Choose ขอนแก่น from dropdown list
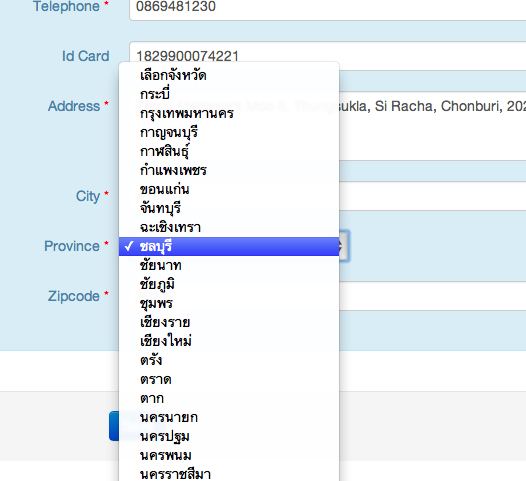The width and height of the screenshot is (526, 481). pyautogui.click(x=229, y=190)
